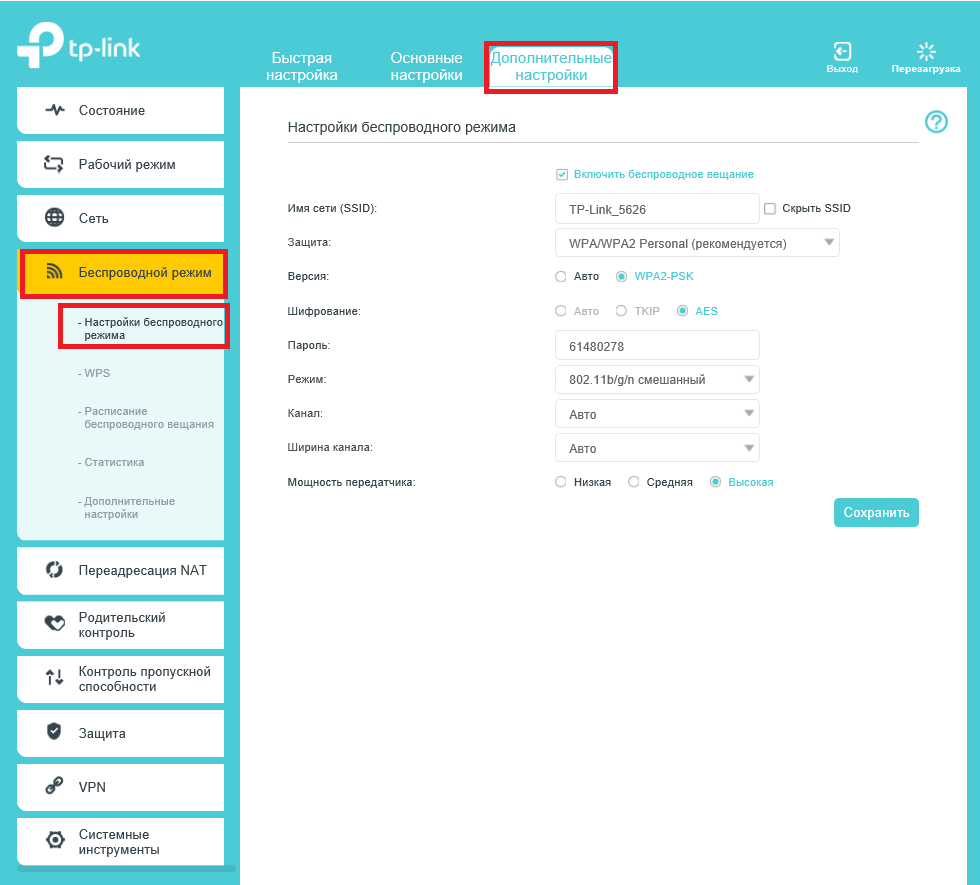Click the Перезагрузка reboot icon
Viewport: 980px width, 885px height.
[x=926, y=51]
